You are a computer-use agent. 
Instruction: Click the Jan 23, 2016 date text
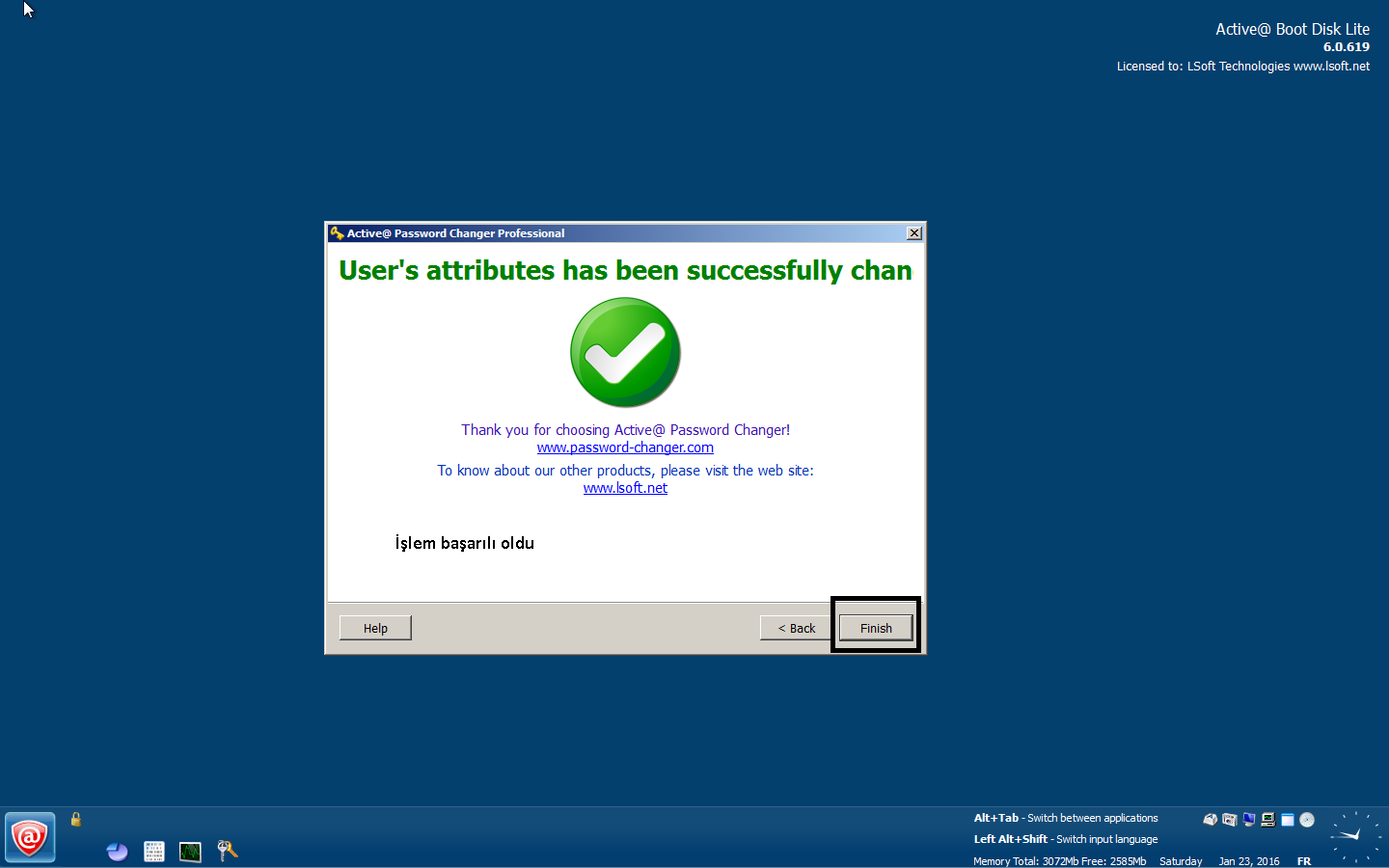pyautogui.click(x=1249, y=861)
